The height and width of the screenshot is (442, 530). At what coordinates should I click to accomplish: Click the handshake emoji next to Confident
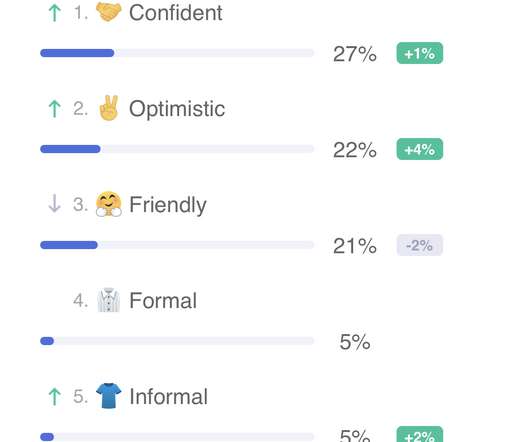point(109,12)
